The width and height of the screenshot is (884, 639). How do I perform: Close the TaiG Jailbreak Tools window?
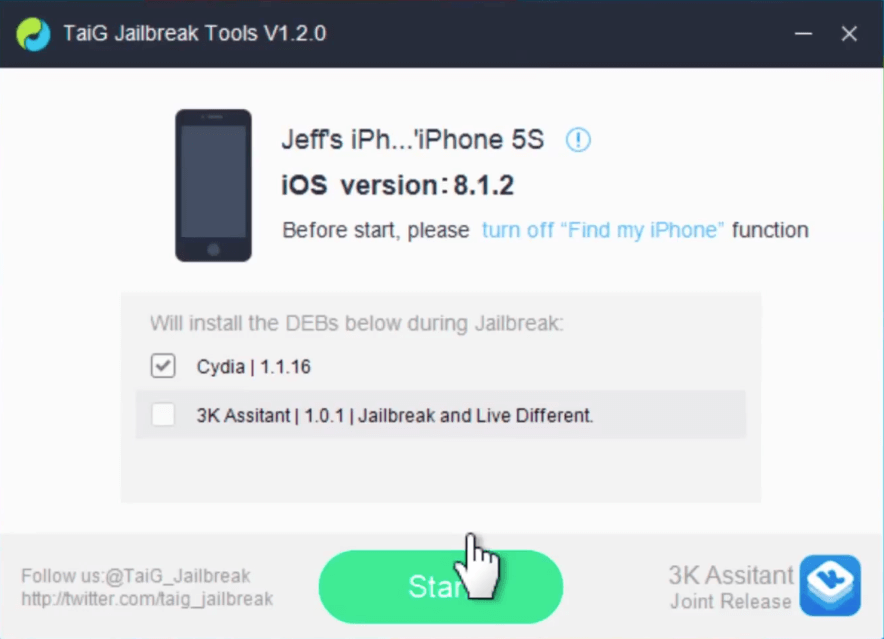(x=849, y=34)
